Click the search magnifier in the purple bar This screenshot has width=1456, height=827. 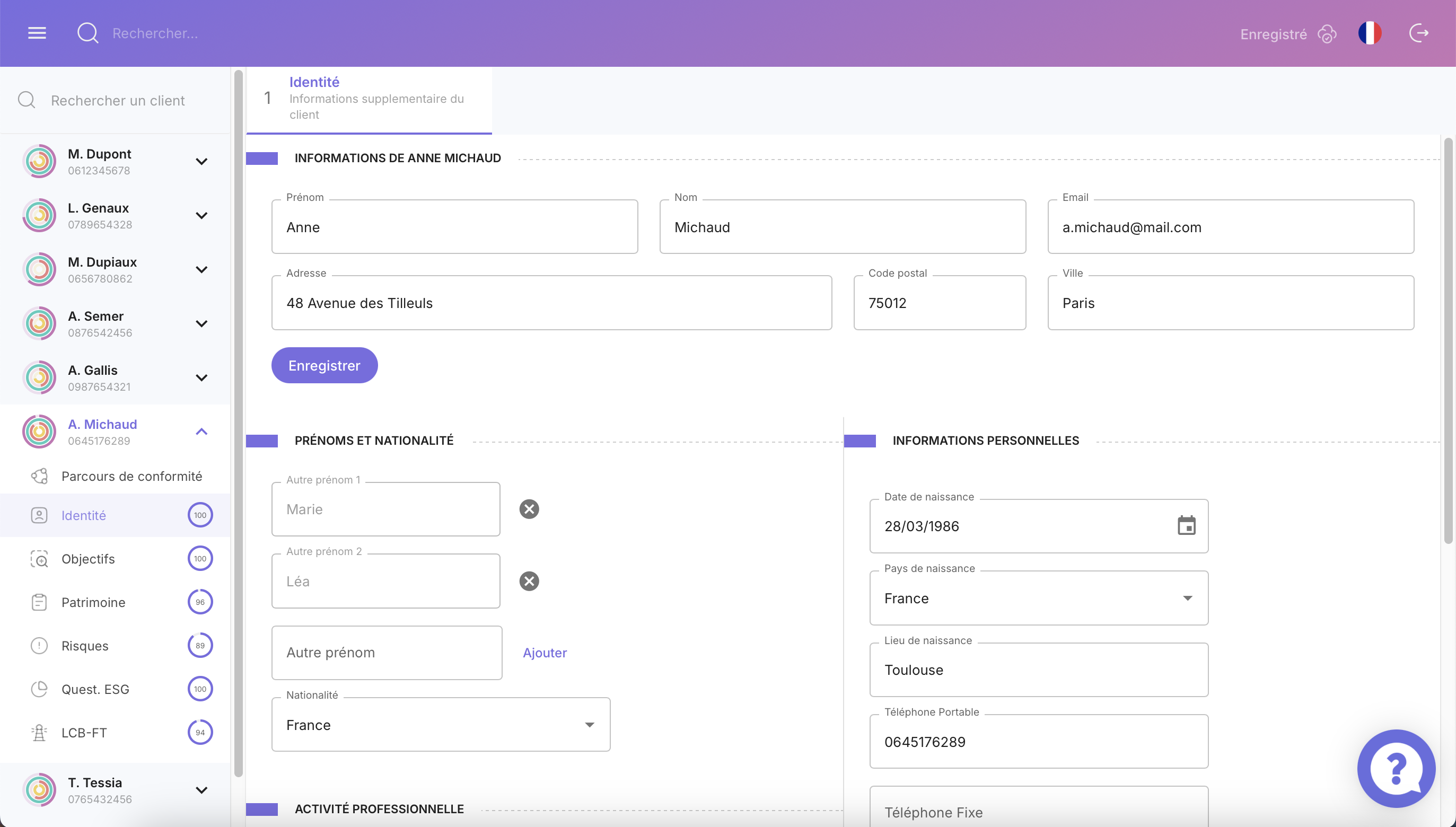(88, 33)
